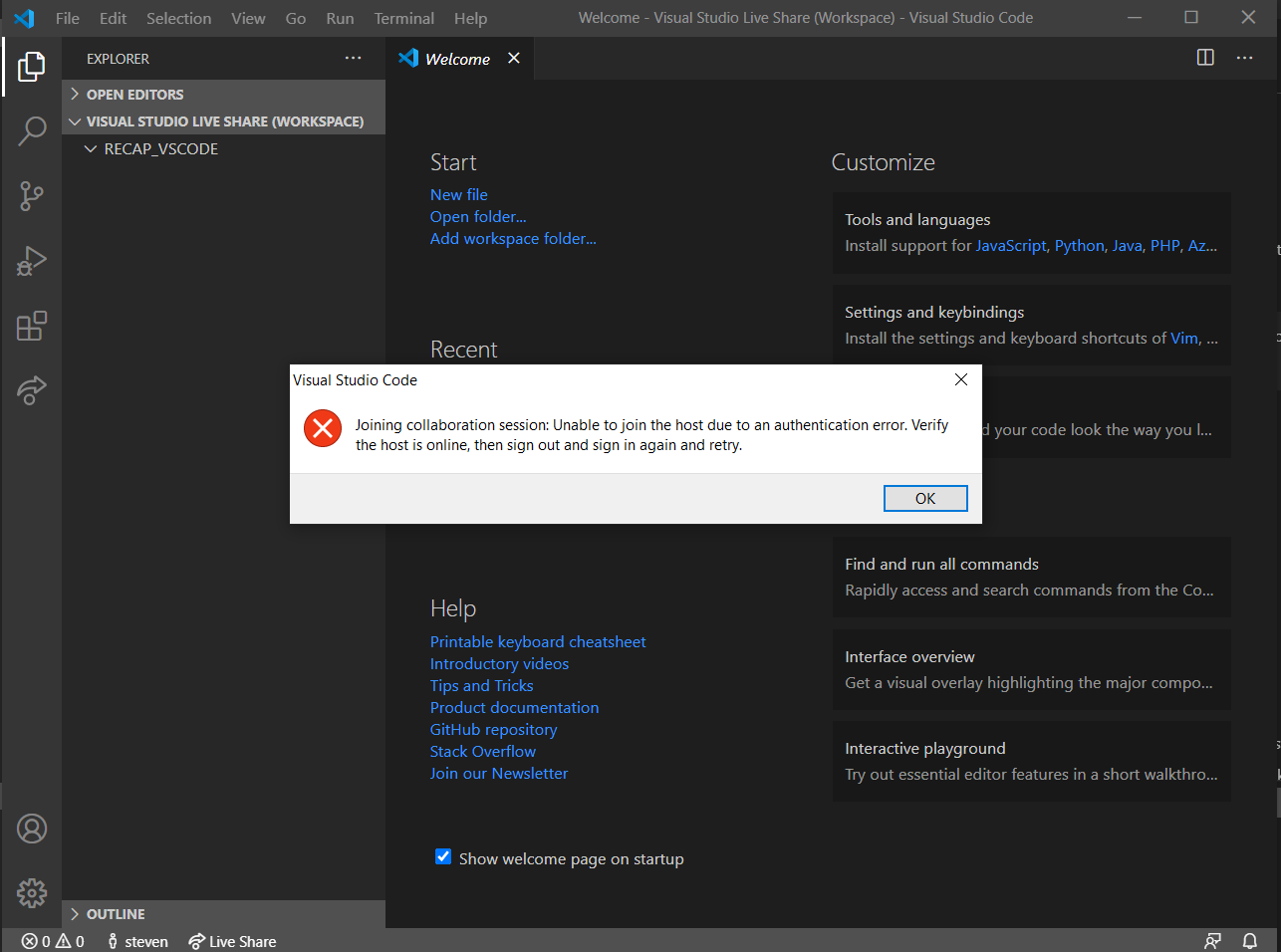Open the Tips and Tricks link
Viewport: 1281px width, 952px height.
(x=482, y=685)
